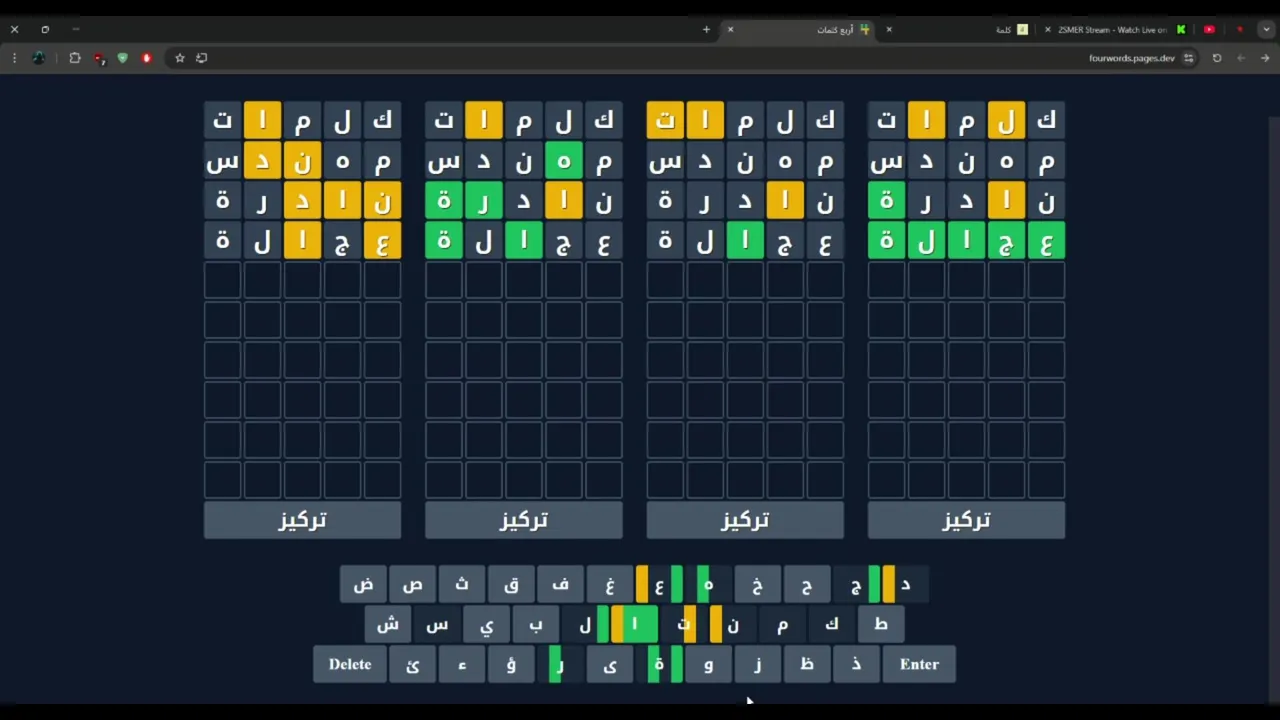Tap the ى key on the on-screen keyboard

[609, 665]
